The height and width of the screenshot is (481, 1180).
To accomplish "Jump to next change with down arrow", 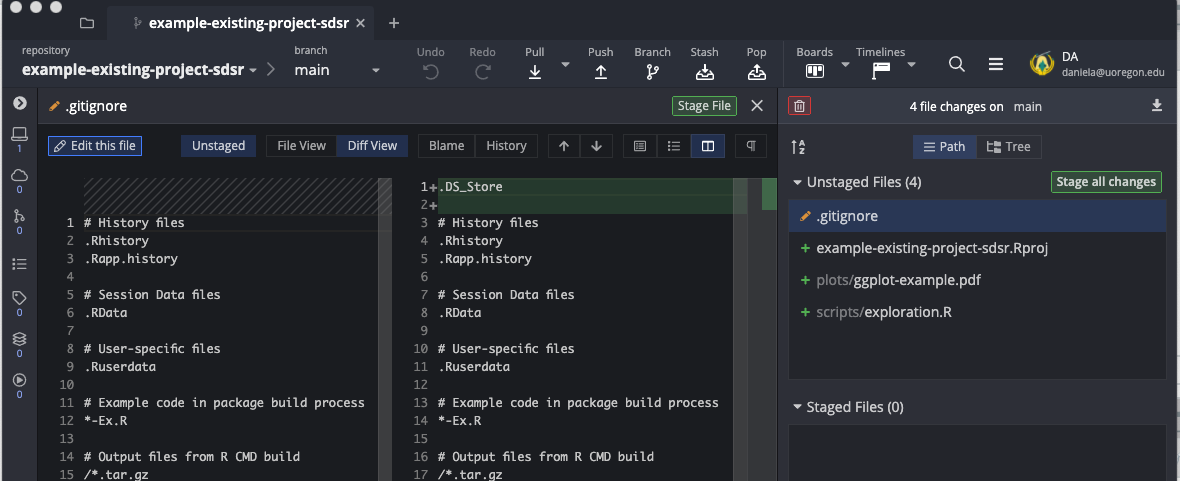I will tap(596, 146).
